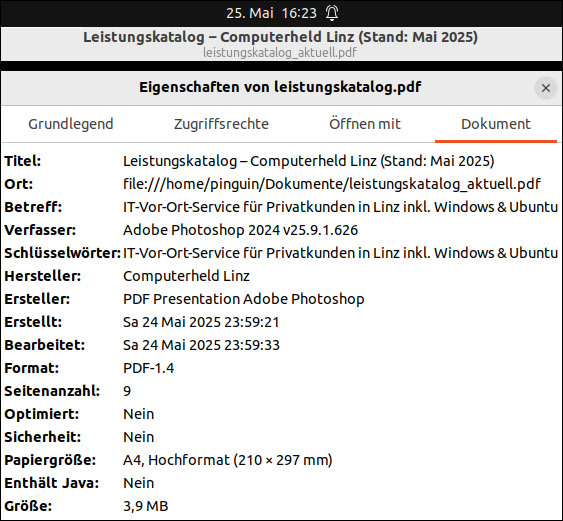This screenshot has width=563, height=521.
Task: Switch to the Grundlegend tab
Action: (71, 124)
